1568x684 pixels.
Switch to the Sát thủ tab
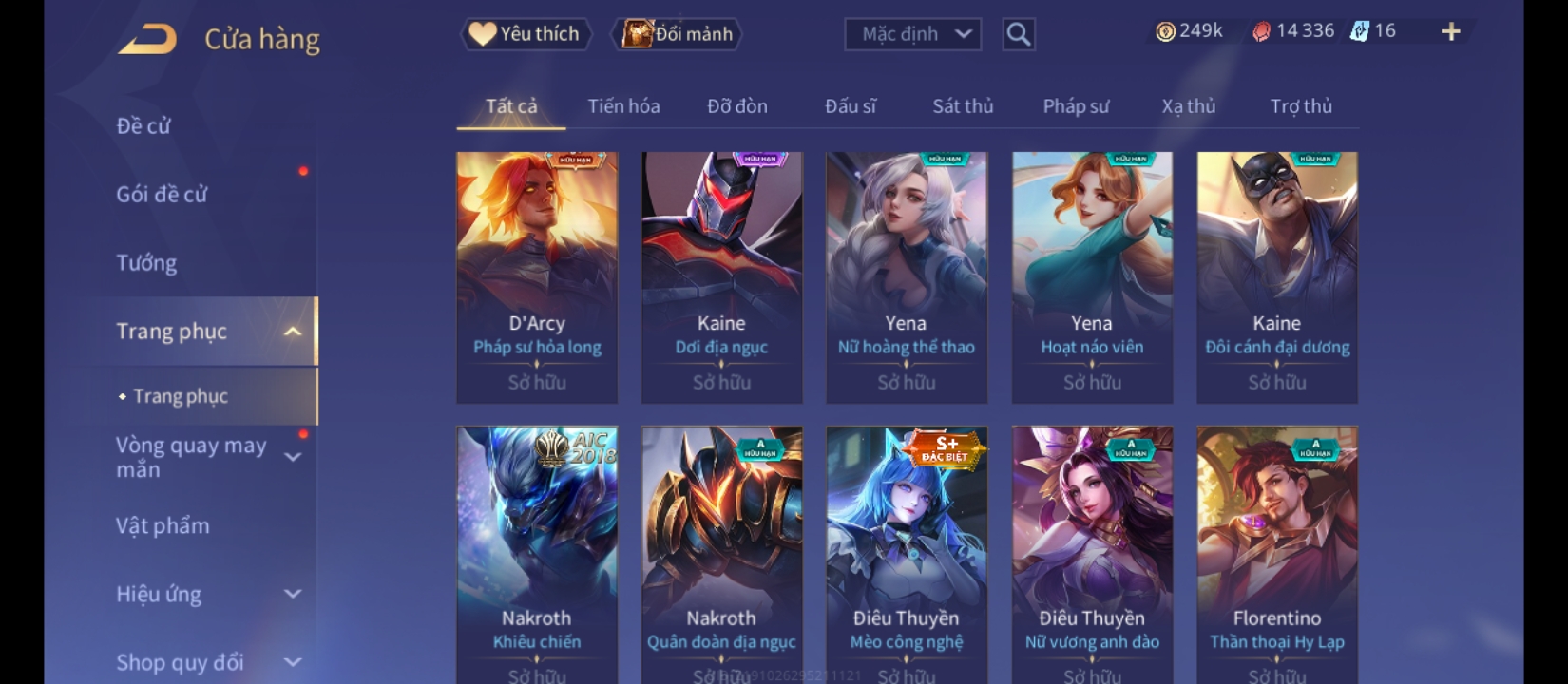point(963,106)
